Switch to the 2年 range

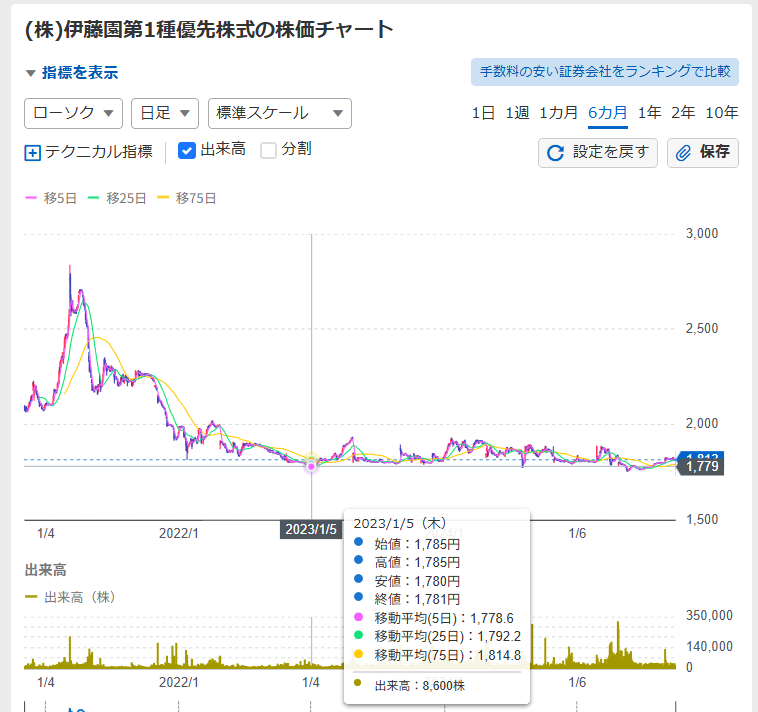point(683,113)
